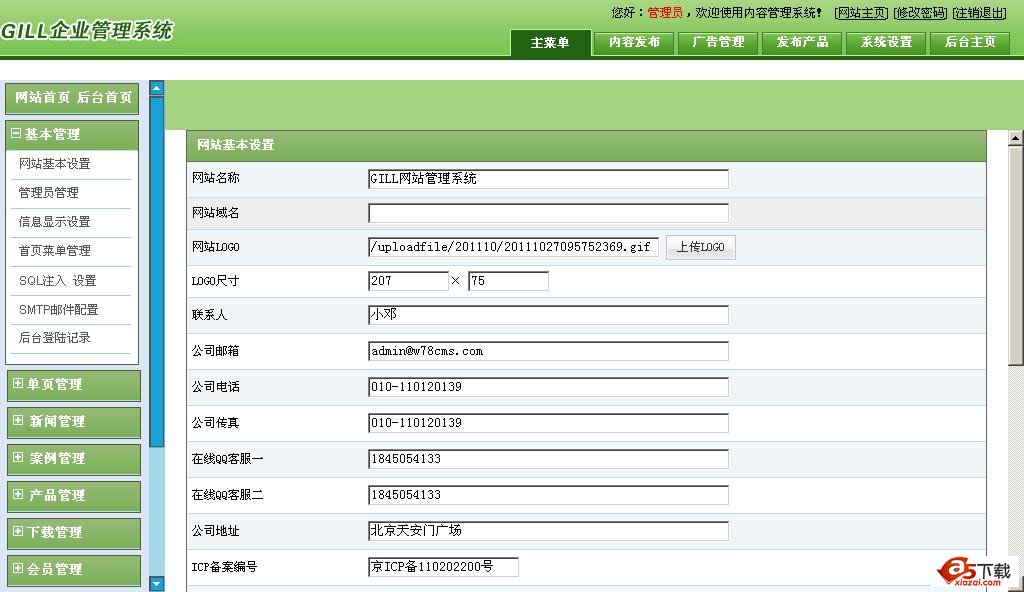The image size is (1024, 592).
Task: Click the 产品管理 plus icon
Action: tap(17, 495)
